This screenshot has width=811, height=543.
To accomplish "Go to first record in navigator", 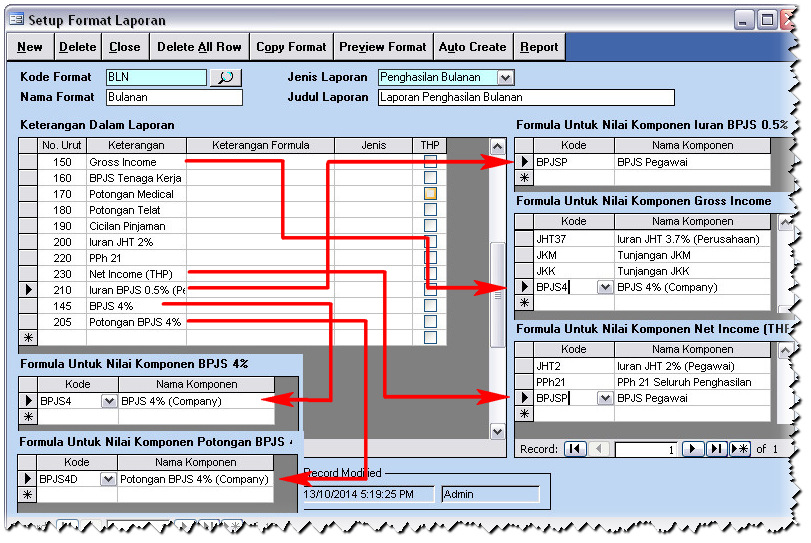I will [x=575, y=449].
